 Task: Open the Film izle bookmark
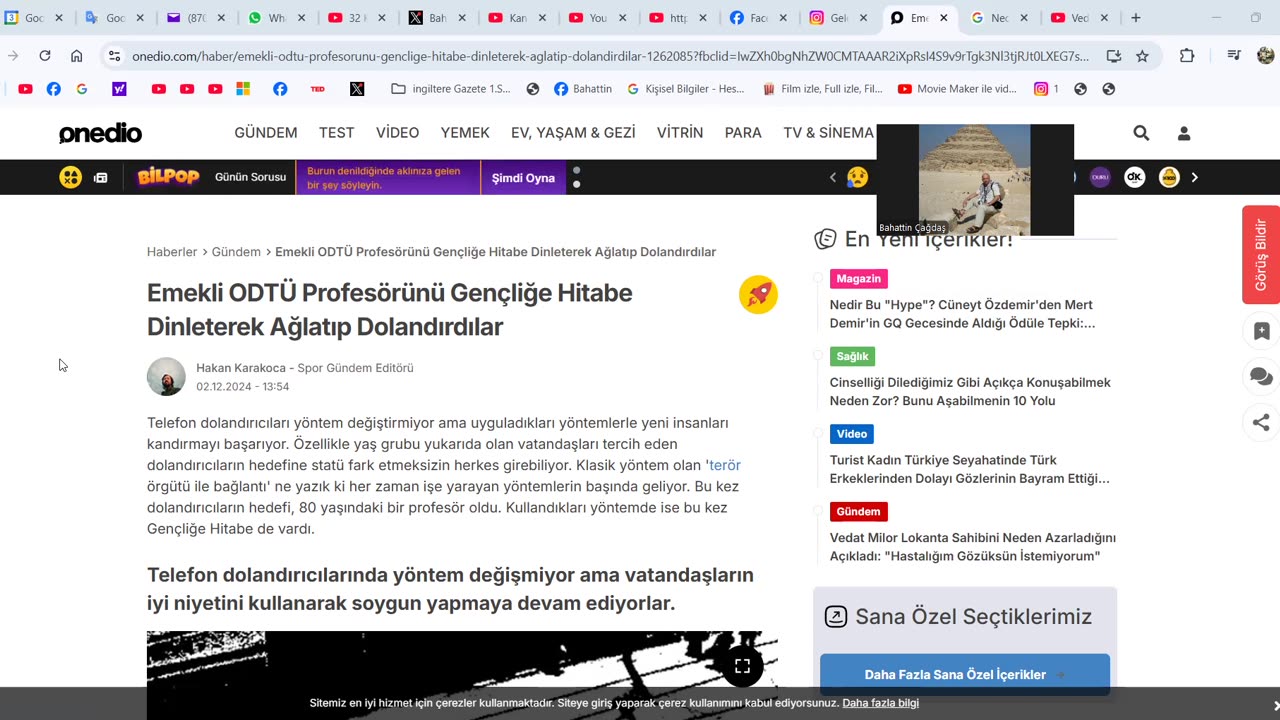coord(822,89)
